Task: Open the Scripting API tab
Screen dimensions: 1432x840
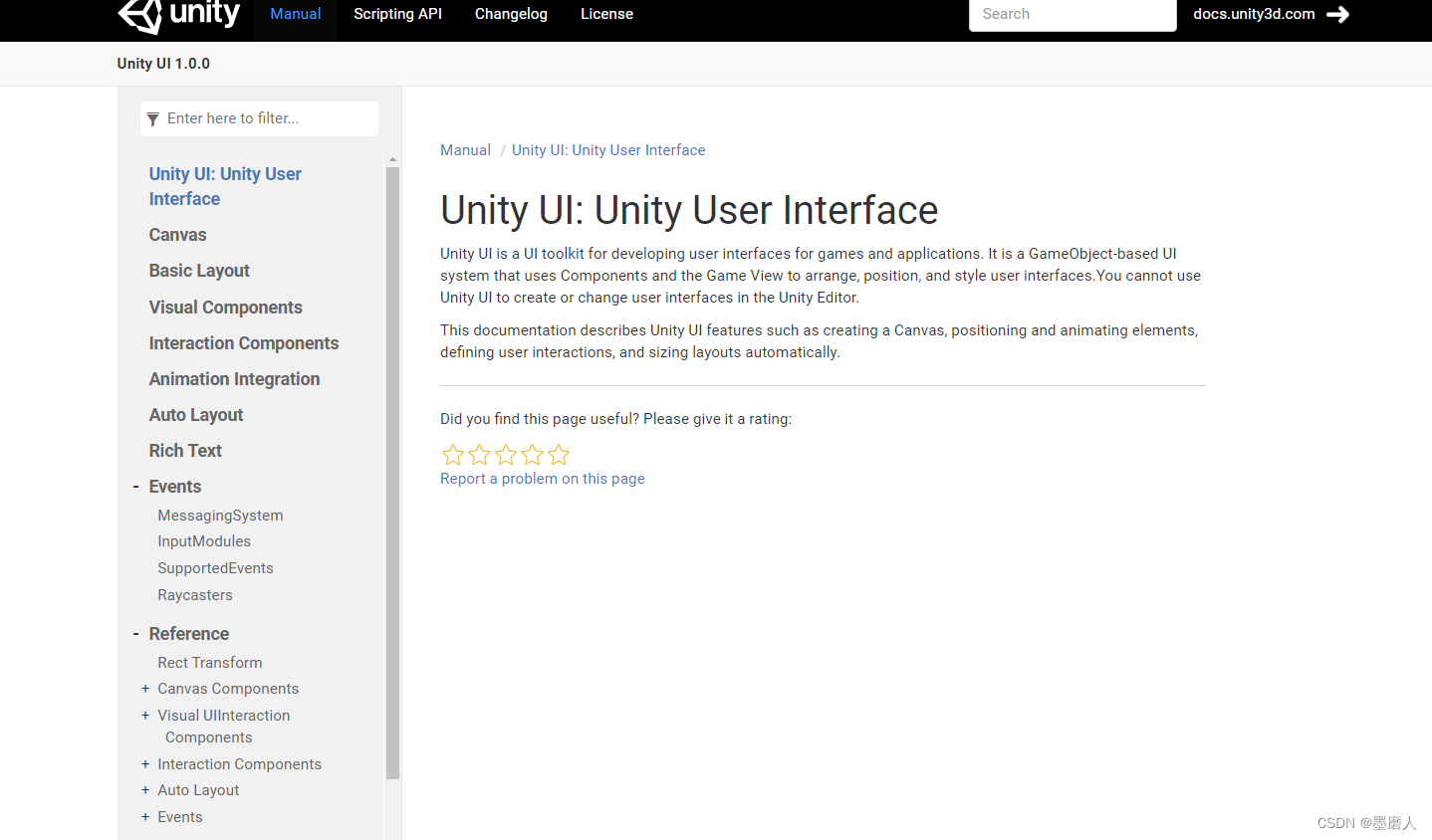Action: click(x=397, y=14)
